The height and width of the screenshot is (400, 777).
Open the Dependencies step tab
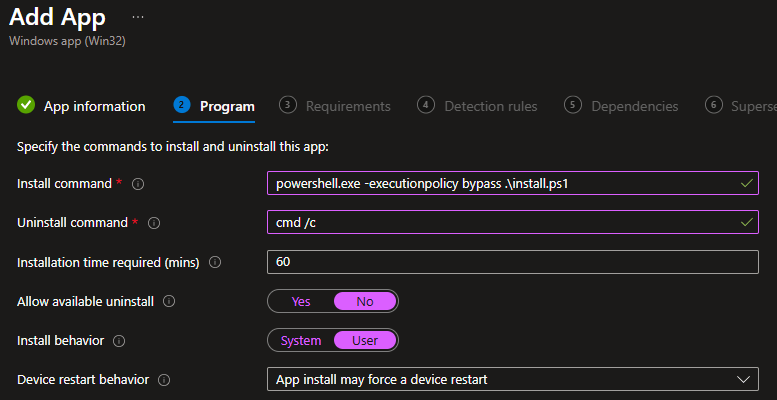pos(621,106)
